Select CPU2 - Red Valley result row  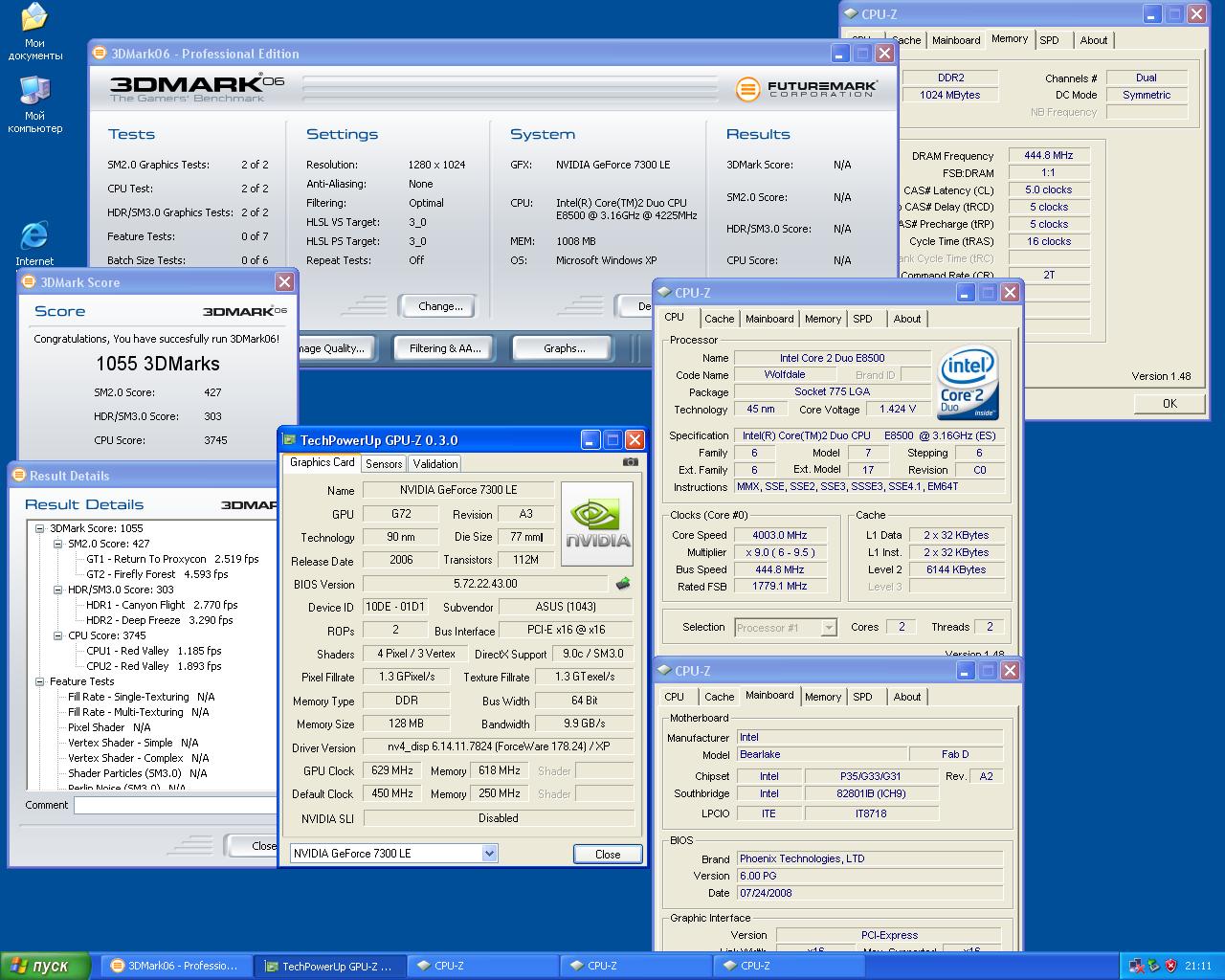click(154, 666)
